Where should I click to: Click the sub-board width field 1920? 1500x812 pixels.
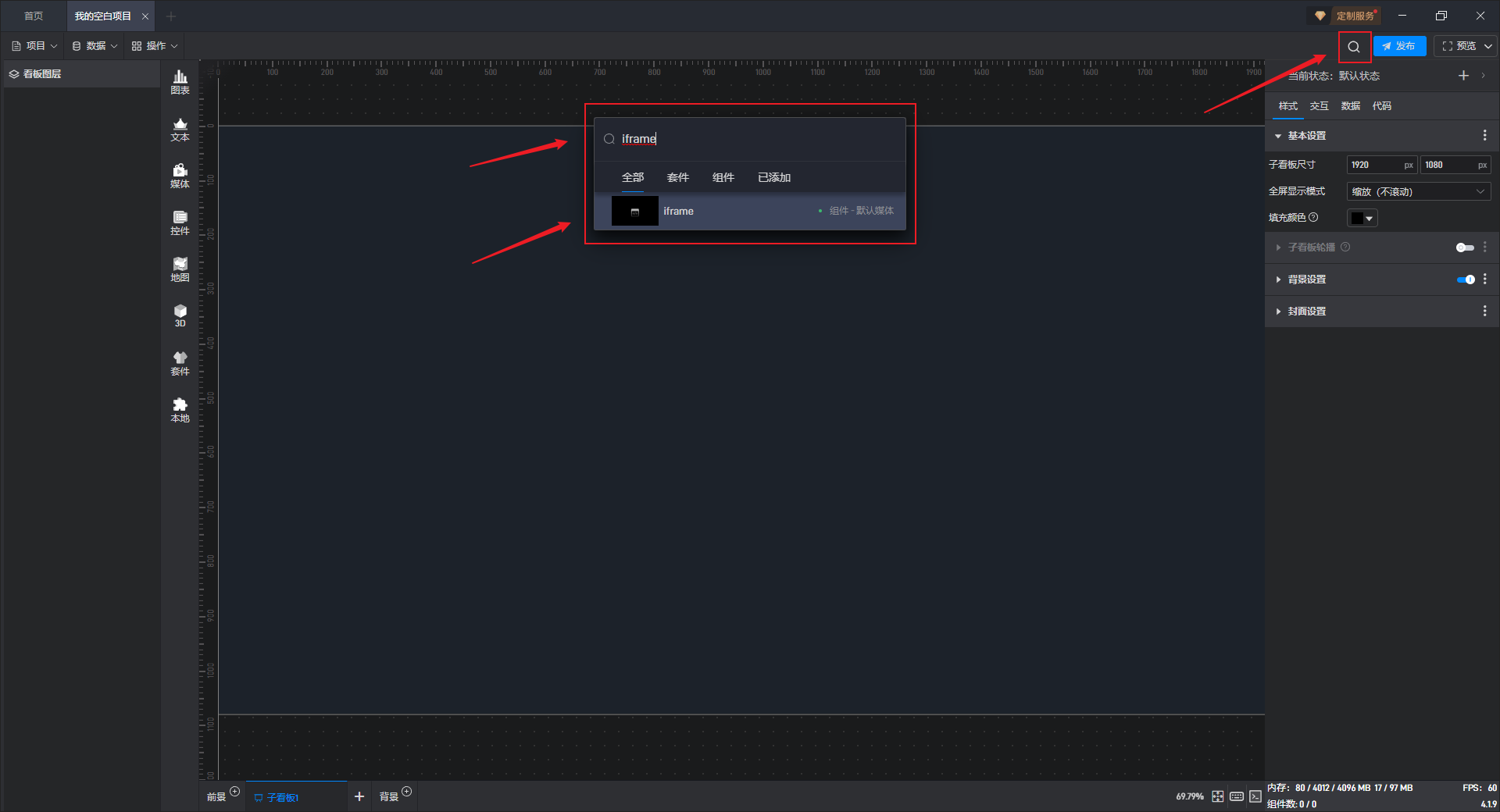click(x=1381, y=165)
